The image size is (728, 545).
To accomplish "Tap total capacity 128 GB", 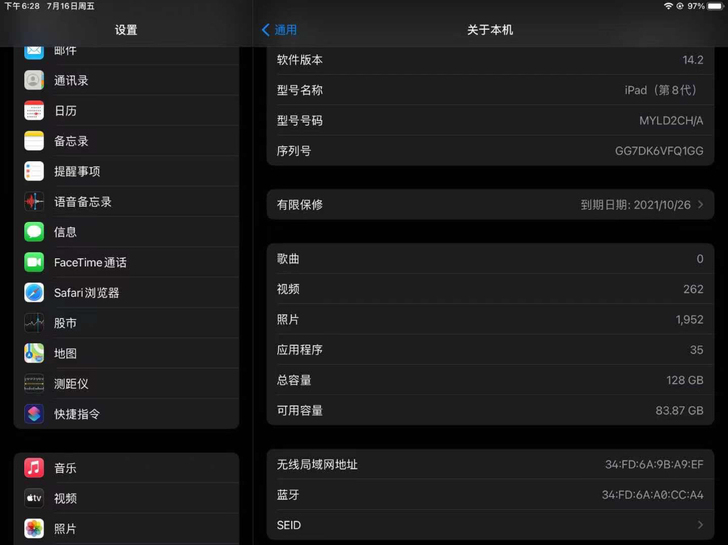I will click(x=685, y=380).
